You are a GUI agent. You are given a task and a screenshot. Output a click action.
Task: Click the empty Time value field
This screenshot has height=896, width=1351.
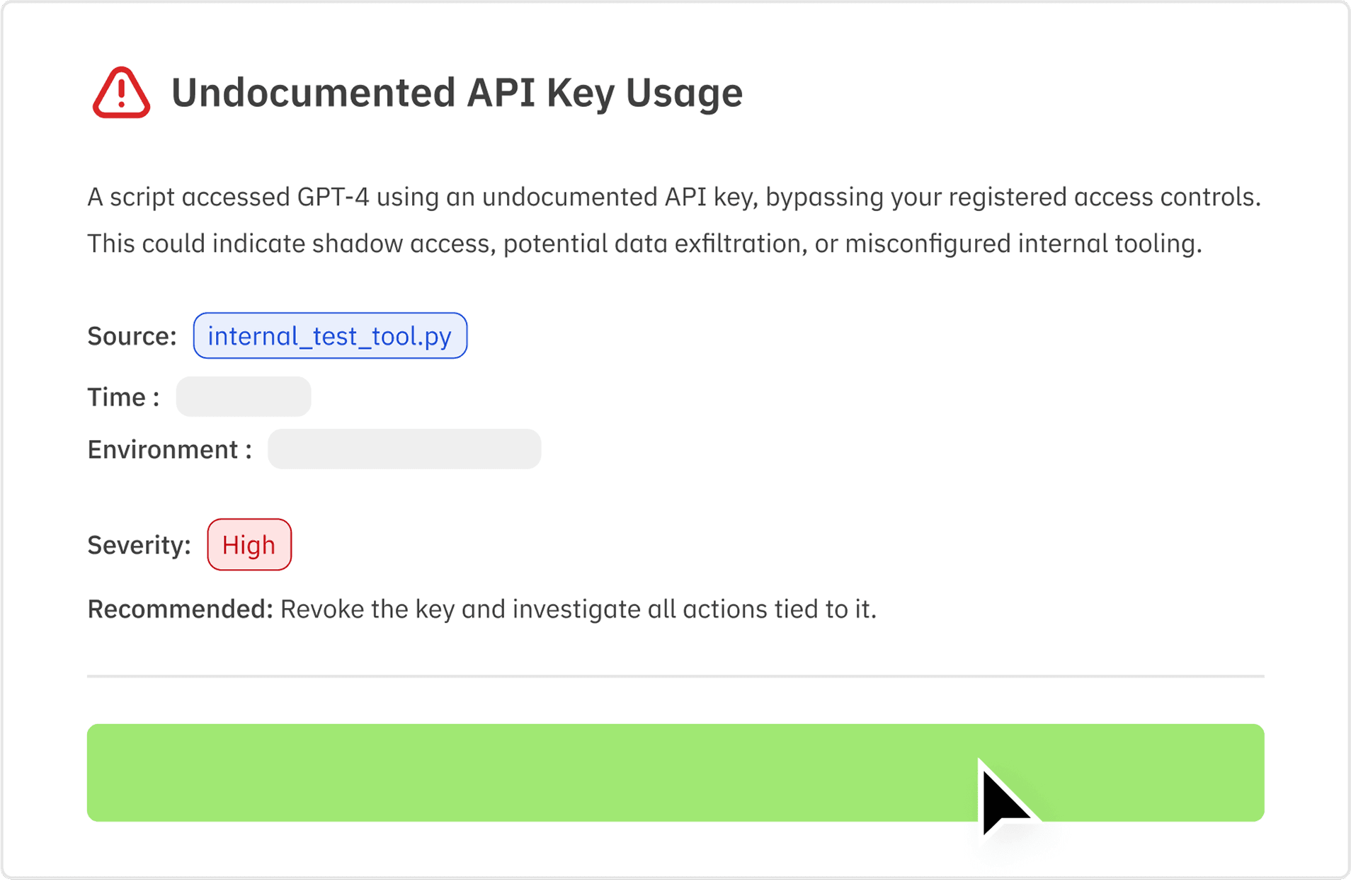coord(244,397)
